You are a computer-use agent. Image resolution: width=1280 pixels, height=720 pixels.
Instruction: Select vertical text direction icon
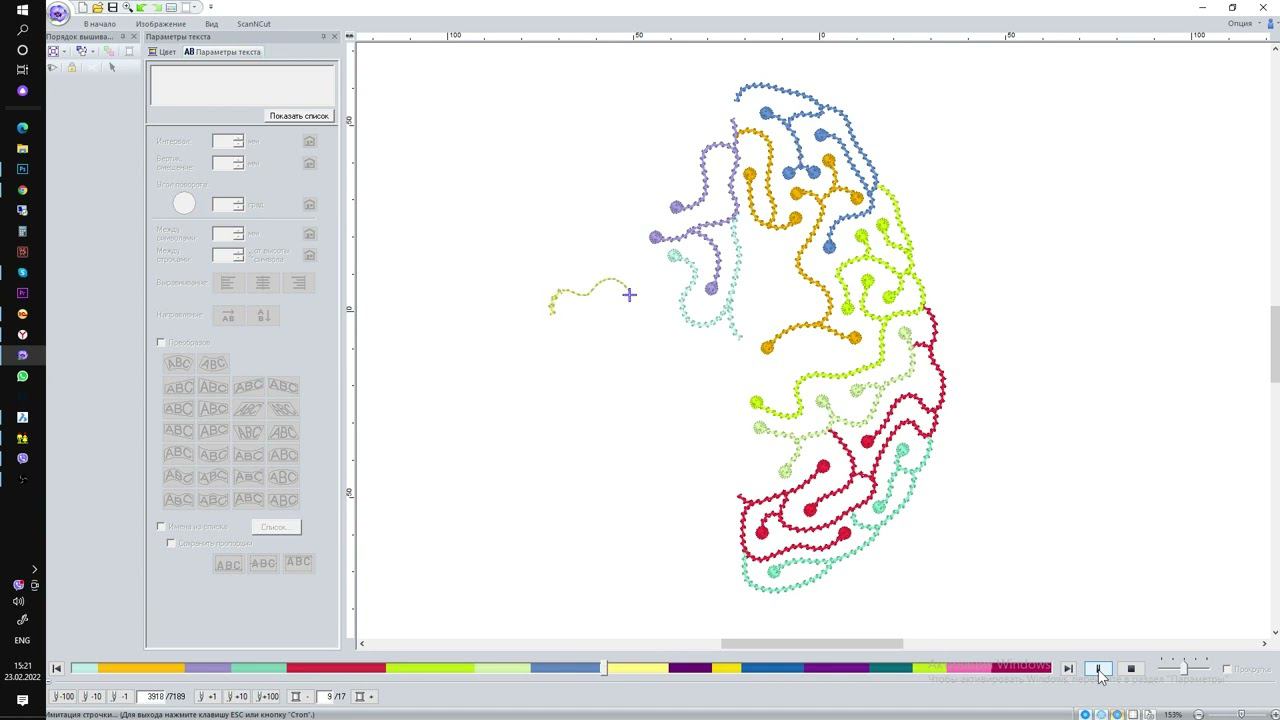coord(264,315)
